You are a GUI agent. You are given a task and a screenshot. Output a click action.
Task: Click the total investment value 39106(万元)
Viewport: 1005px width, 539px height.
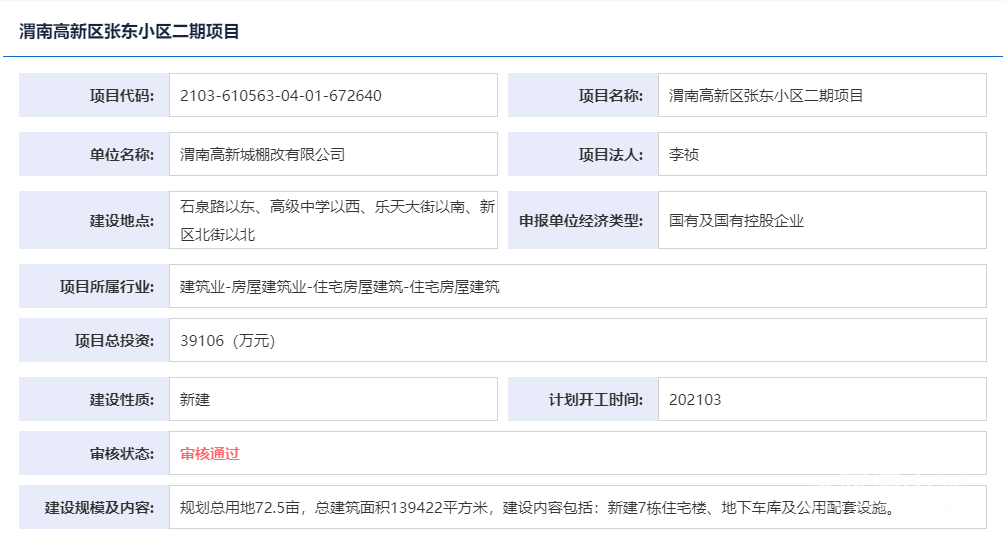point(227,341)
